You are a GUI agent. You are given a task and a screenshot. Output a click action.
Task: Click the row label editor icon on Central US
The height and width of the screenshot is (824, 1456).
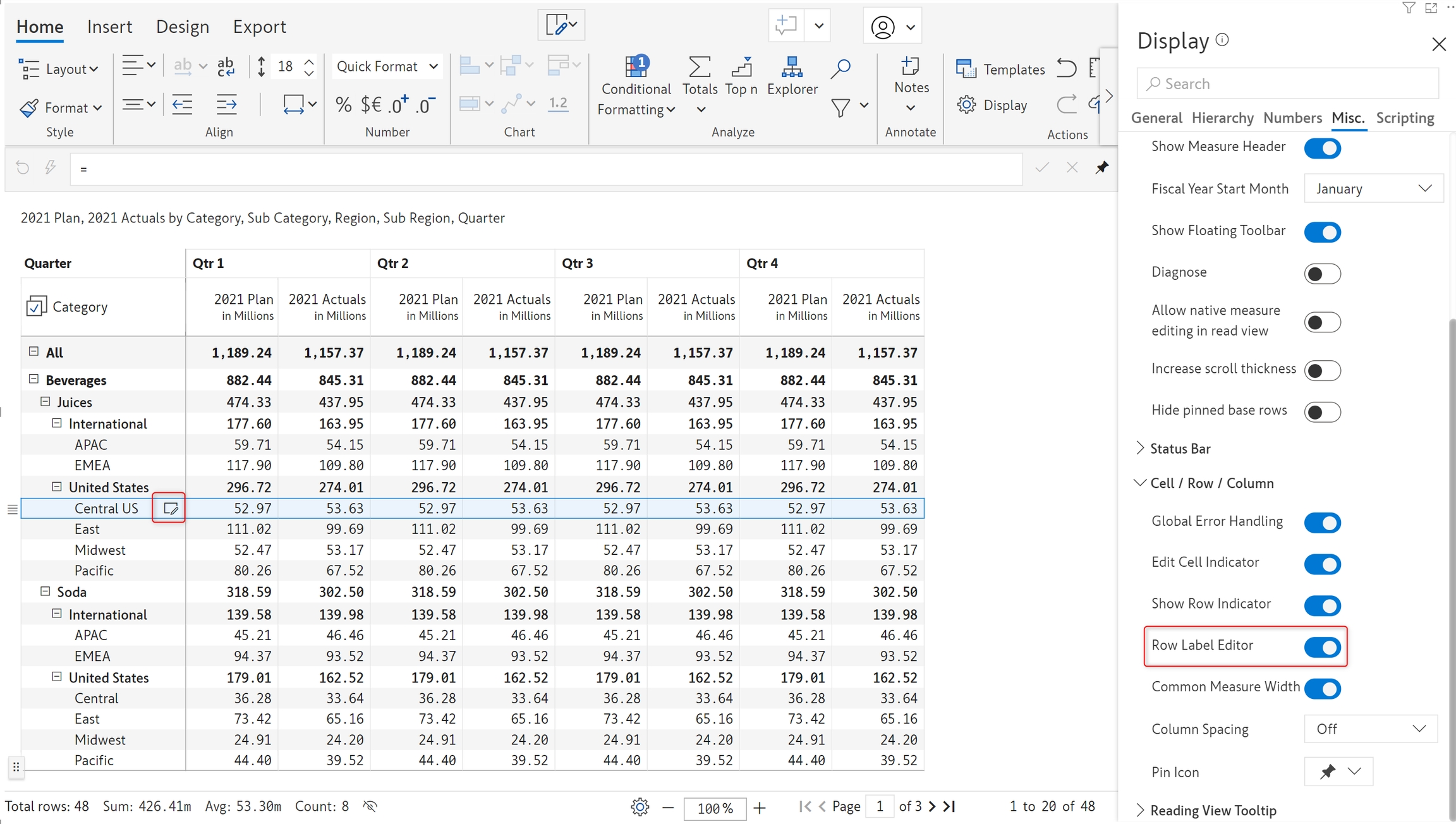[x=170, y=508]
